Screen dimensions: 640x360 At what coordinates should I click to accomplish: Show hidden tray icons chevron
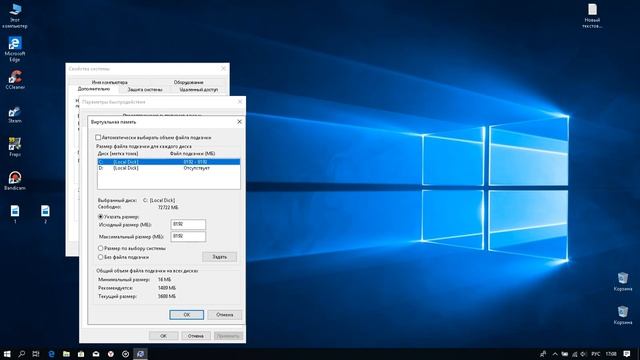pos(555,354)
